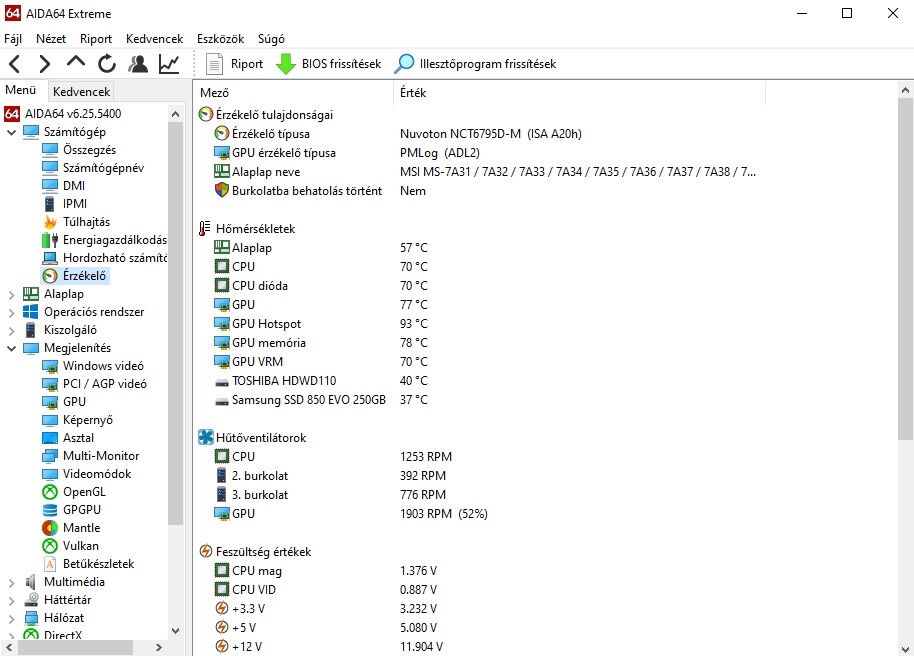Click the tree scrollbar down arrow

click(175, 630)
